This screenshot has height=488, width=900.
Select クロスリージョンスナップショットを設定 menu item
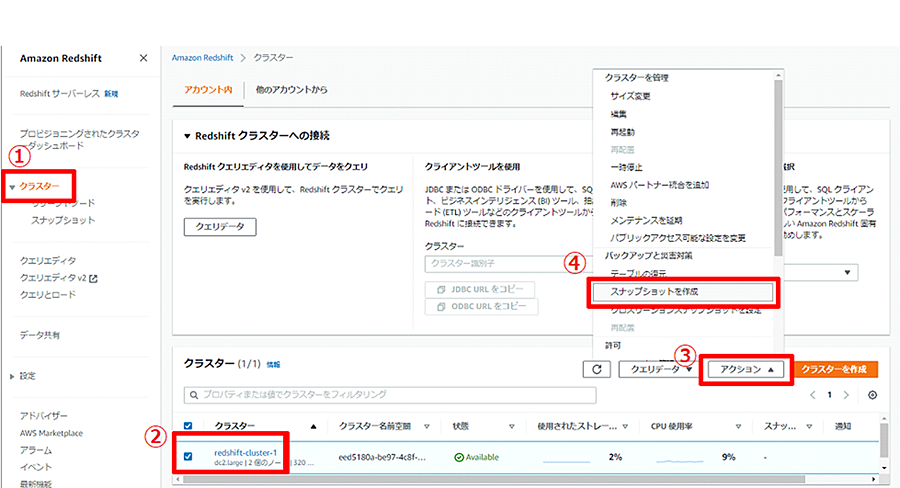click(685, 311)
